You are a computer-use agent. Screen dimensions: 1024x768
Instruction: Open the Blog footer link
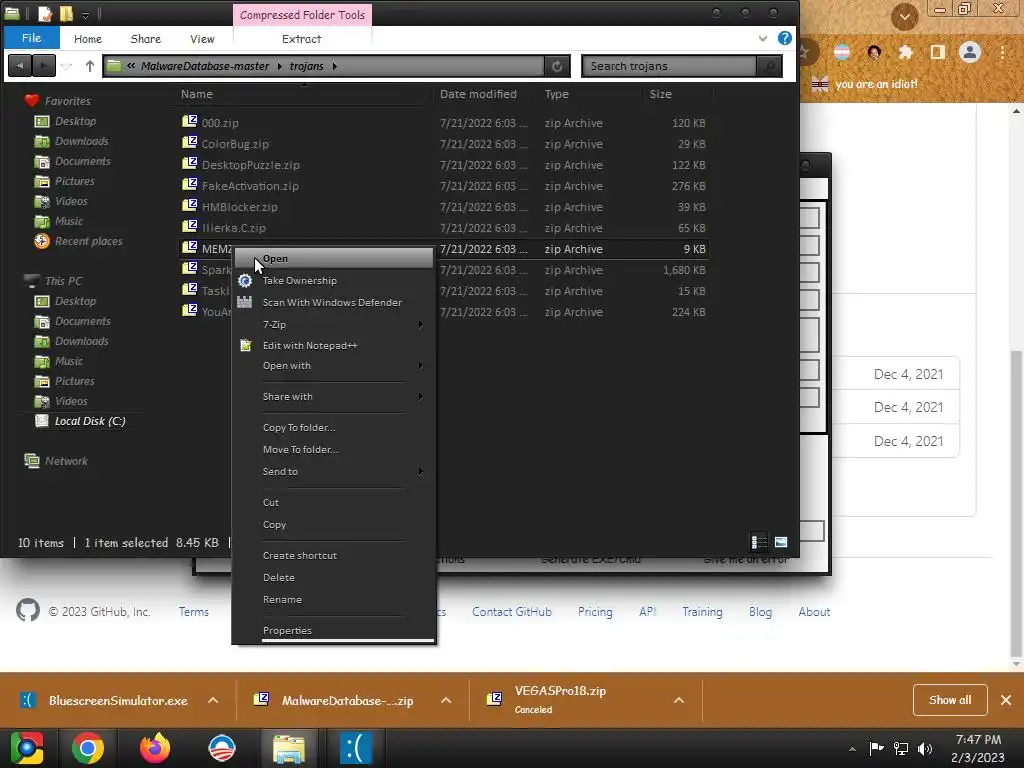760,612
